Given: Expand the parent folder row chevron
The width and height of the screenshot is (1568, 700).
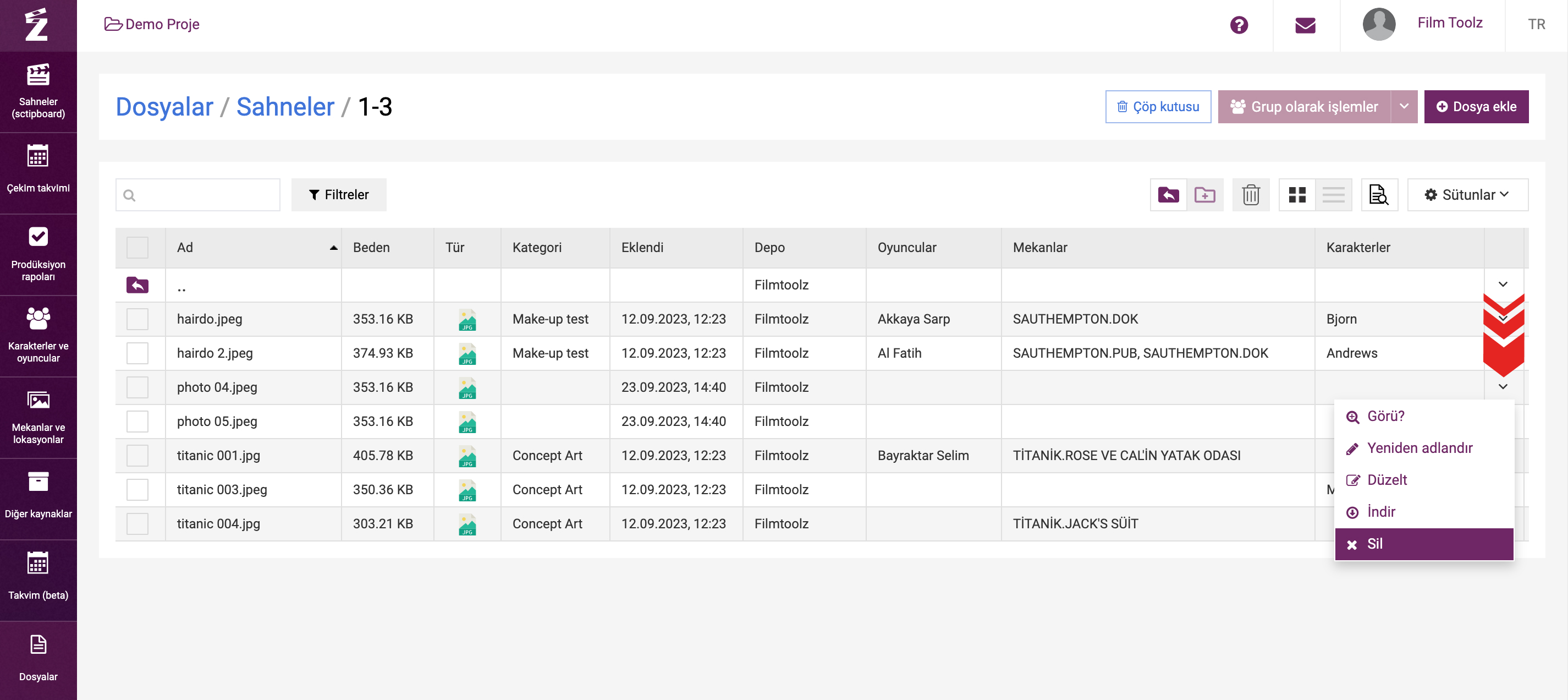Looking at the screenshot, I should pyautogui.click(x=1503, y=285).
